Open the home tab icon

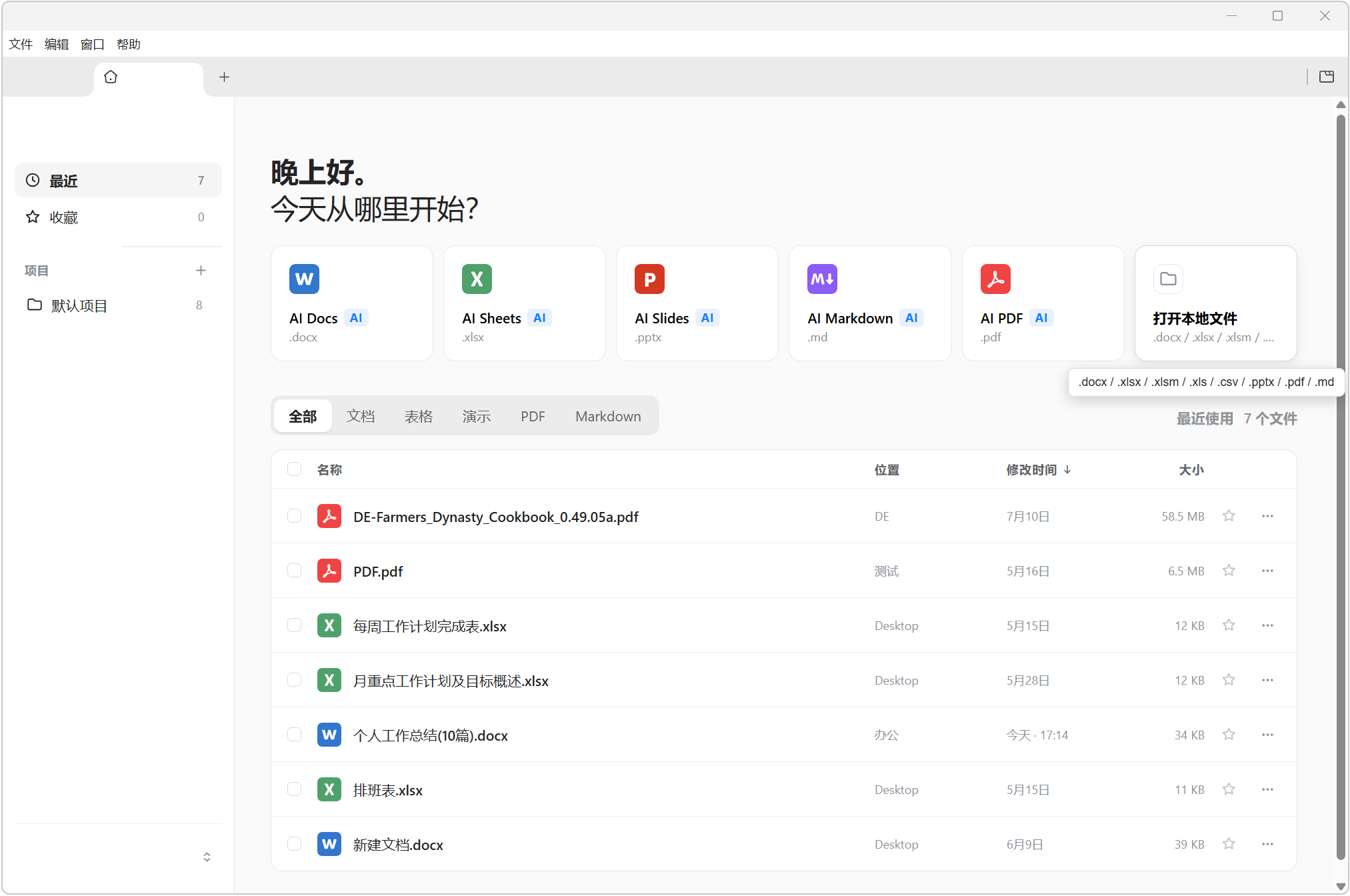tap(111, 77)
